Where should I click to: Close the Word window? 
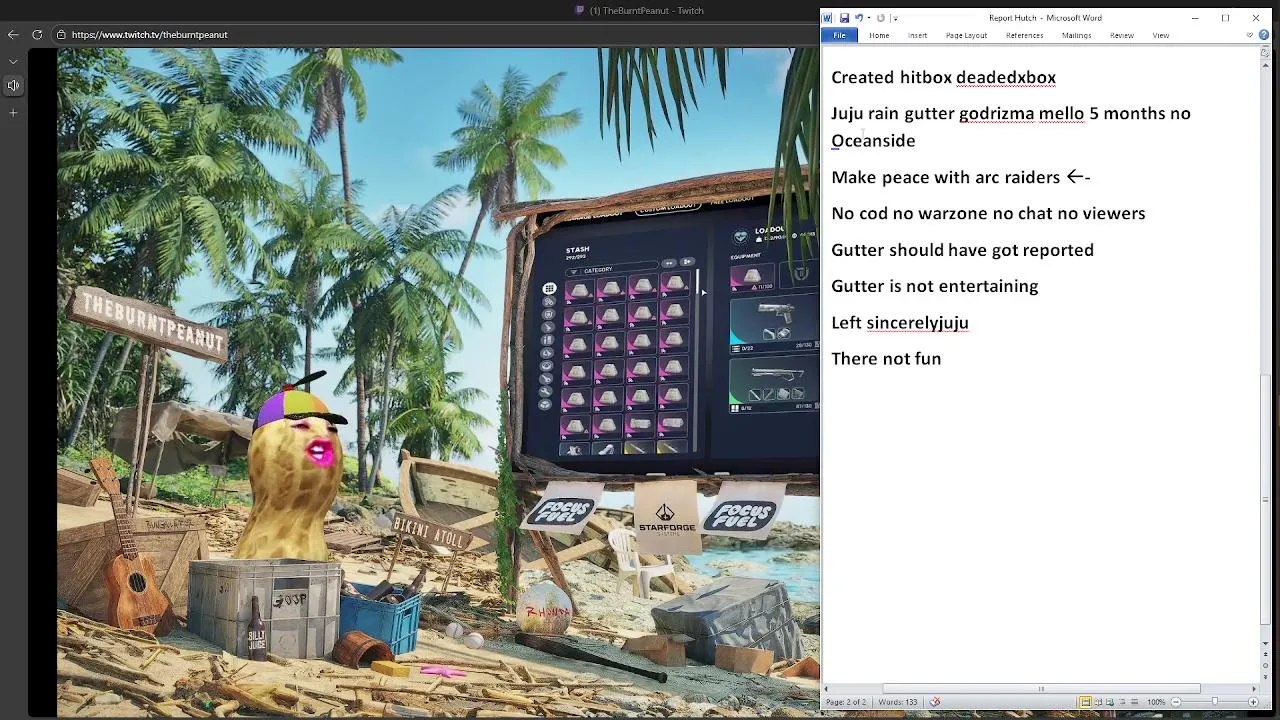[x=1256, y=18]
